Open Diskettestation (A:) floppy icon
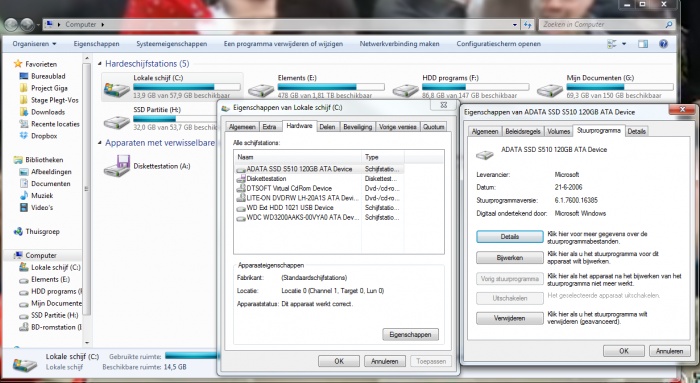The image size is (700, 383). tap(117, 166)
